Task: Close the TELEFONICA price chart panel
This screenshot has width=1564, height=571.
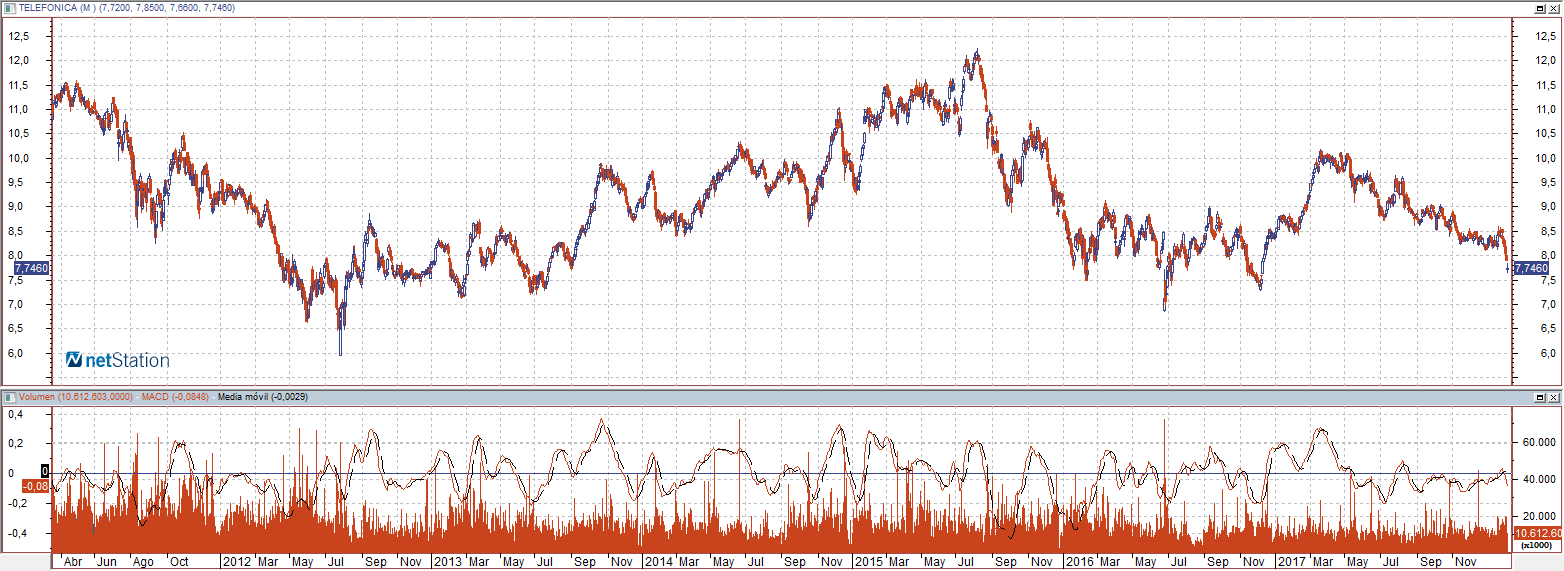Action: point(1554,7)
